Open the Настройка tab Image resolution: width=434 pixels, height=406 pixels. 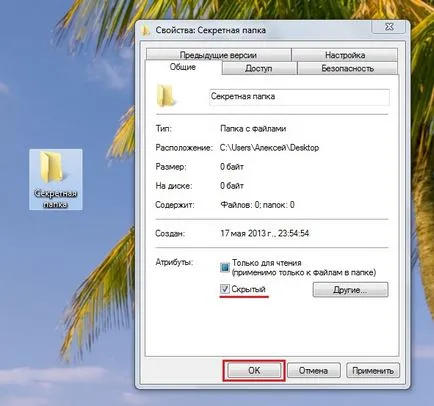pos(345,55)
